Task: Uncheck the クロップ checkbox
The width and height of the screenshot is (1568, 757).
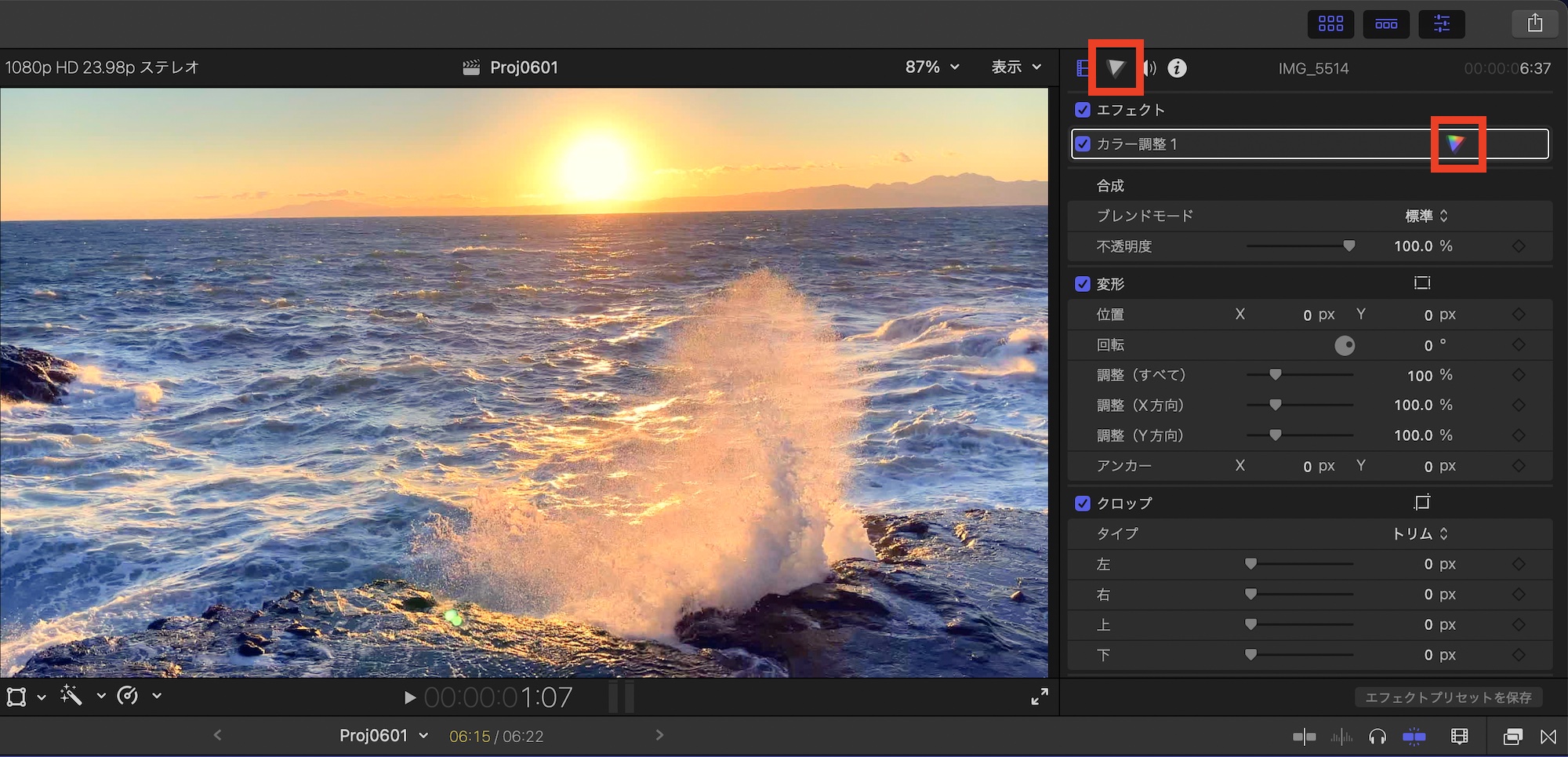Action: [x=1083, y=504]
